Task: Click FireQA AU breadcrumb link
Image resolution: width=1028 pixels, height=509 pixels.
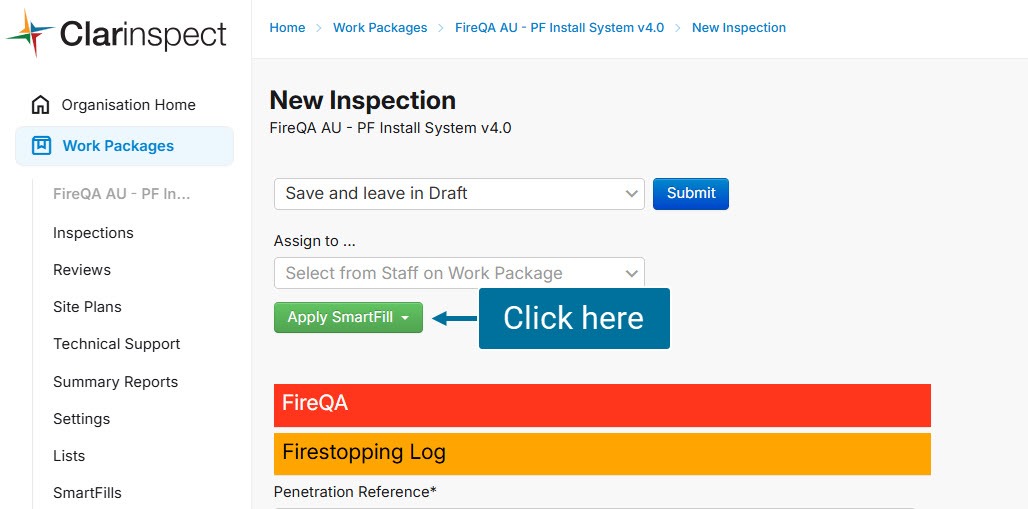Action: [559, 28]
